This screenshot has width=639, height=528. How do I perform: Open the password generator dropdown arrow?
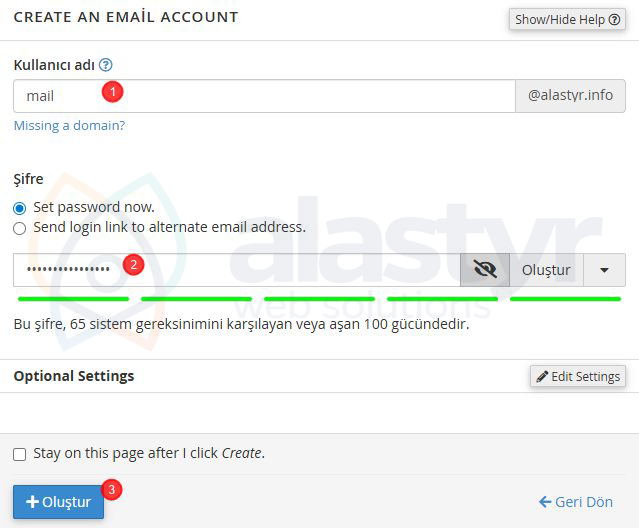(604, 270)
